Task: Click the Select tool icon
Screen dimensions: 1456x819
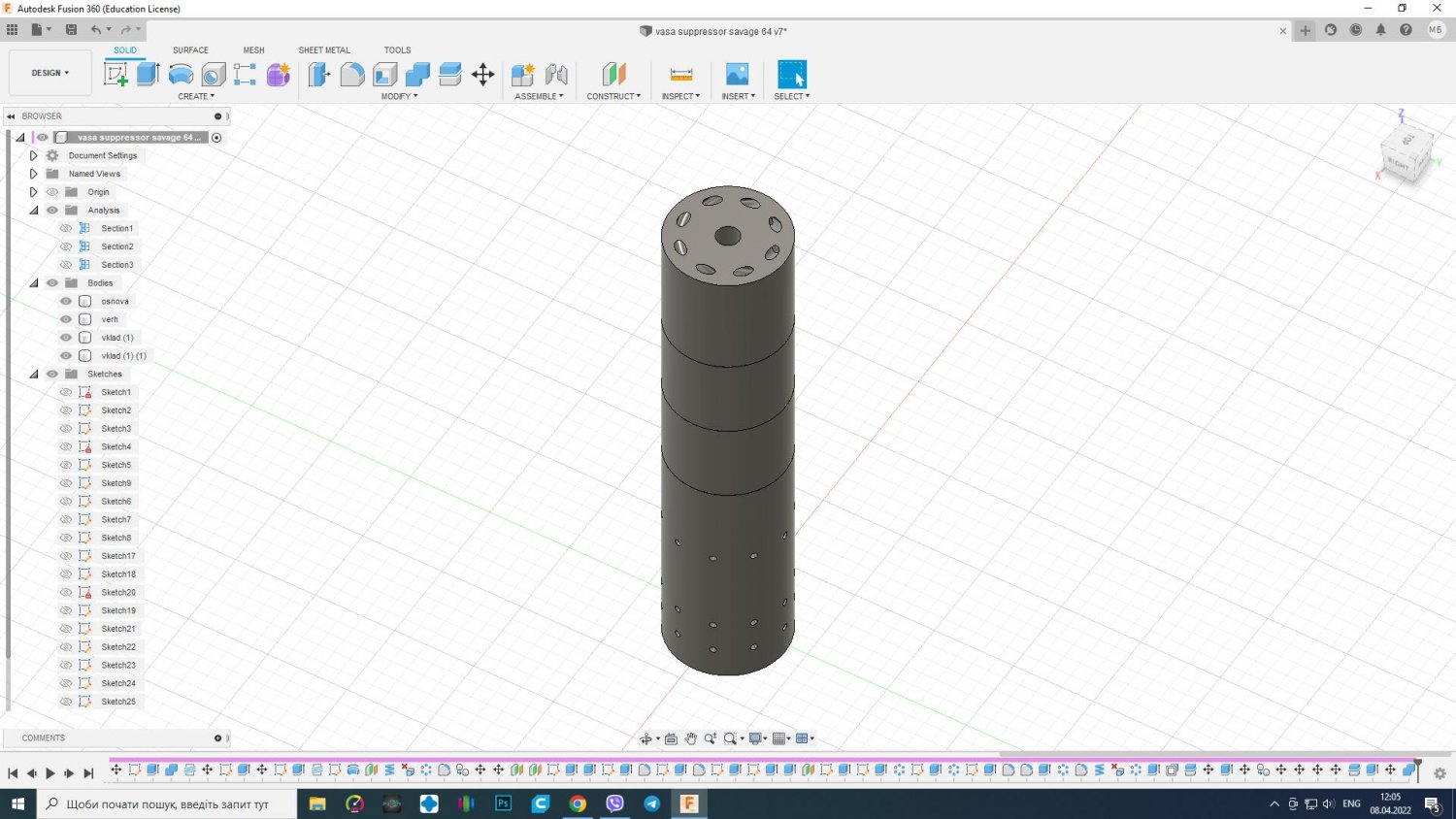Action: [792, 74]
